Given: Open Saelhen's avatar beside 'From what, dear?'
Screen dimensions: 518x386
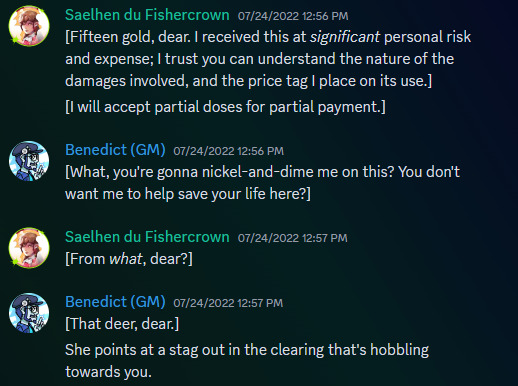Looking at the screenshot, I should tap(29, 248).
